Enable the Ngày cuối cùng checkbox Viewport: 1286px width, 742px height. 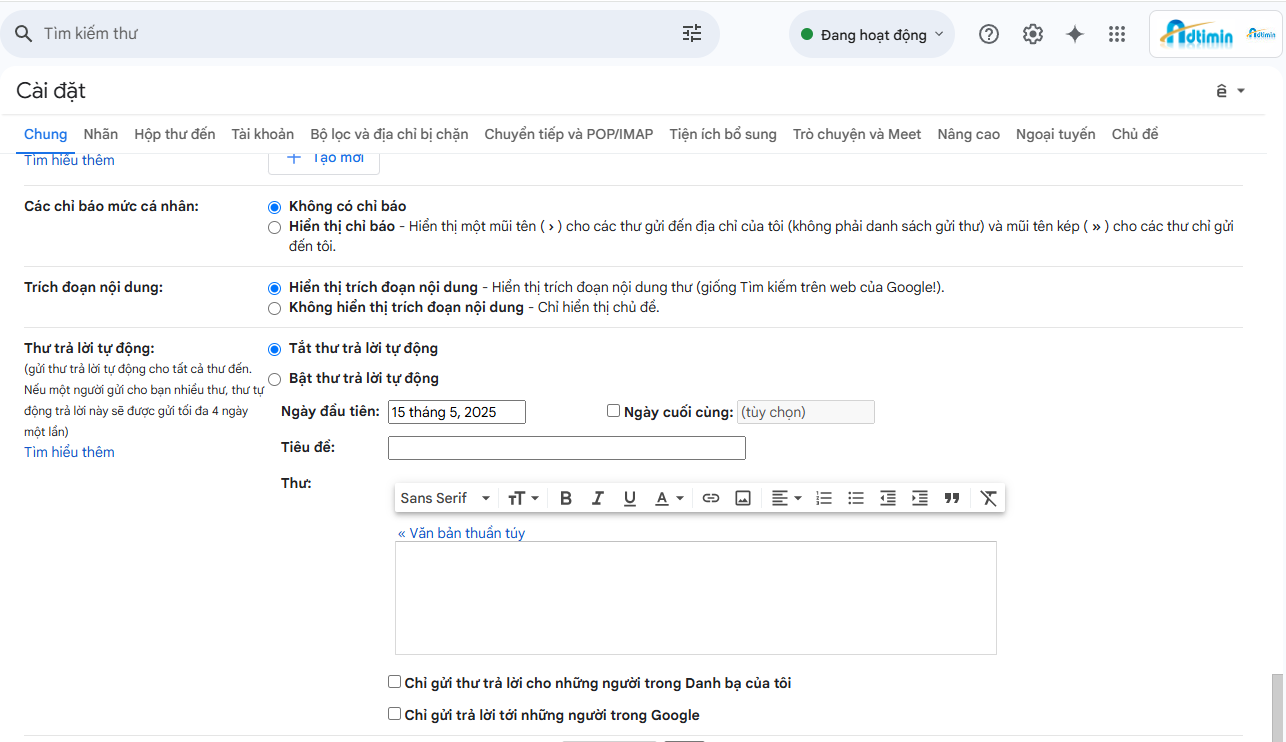[614, 410]
